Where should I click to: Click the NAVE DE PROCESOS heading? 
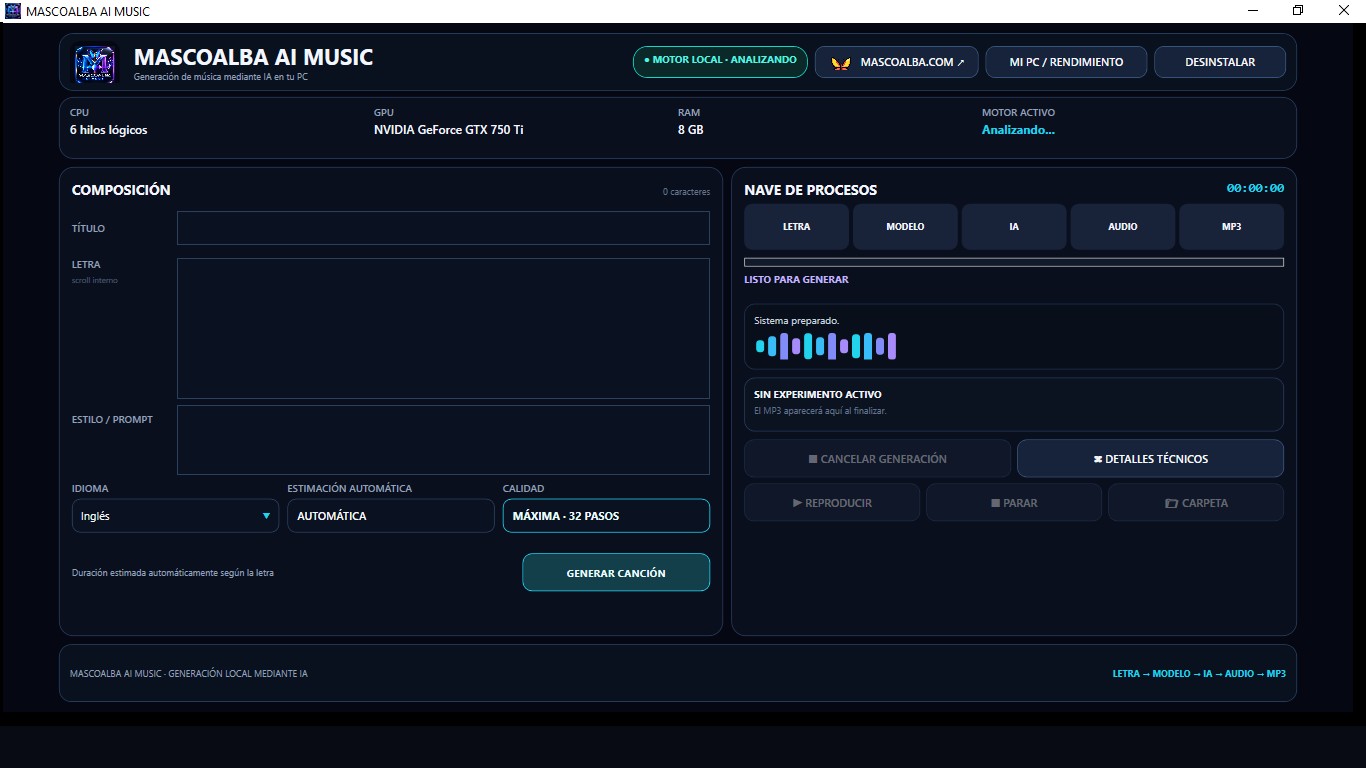[811, 190]
